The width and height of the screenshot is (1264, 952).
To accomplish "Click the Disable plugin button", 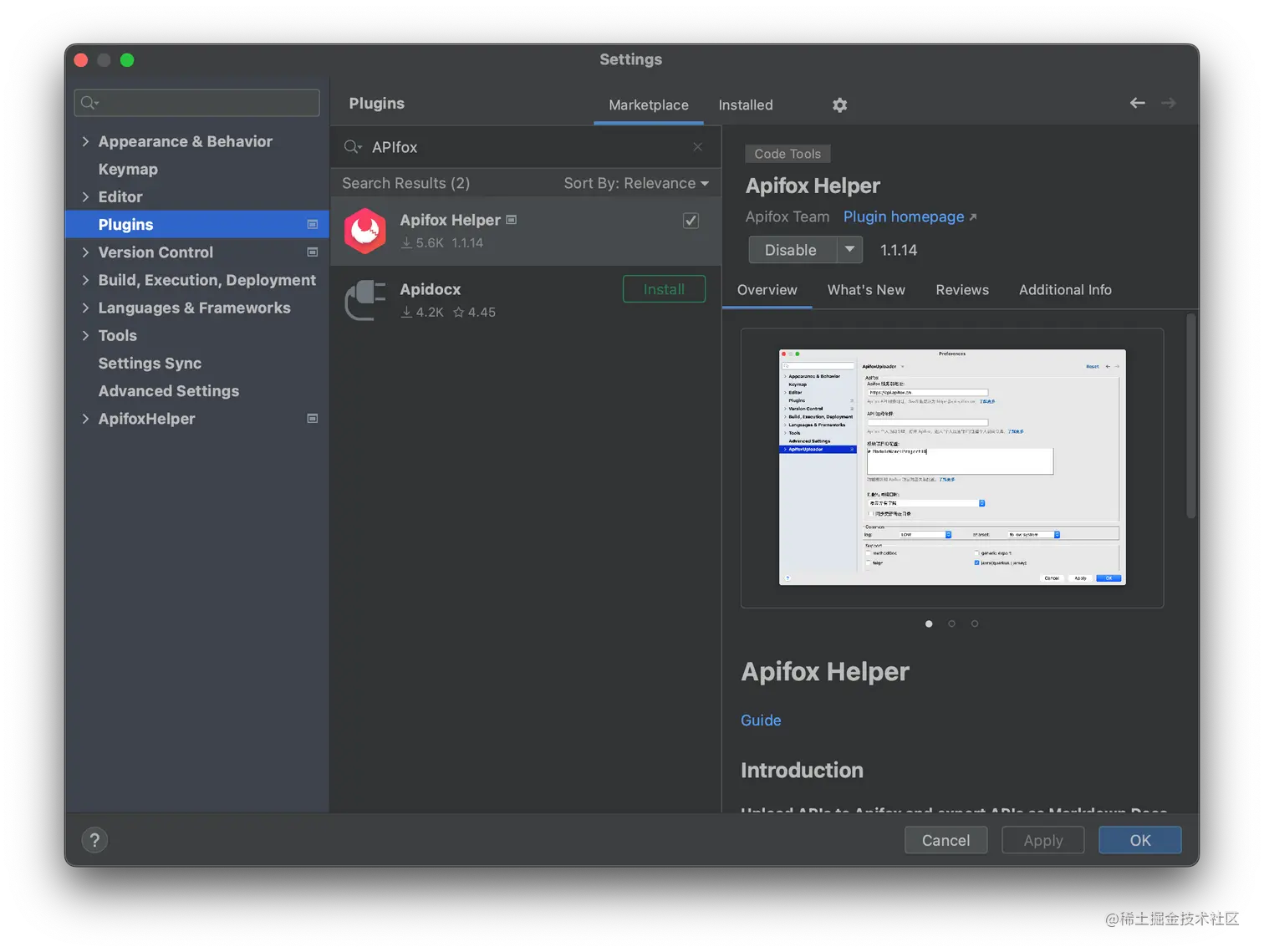I will [x=792, y=250].
